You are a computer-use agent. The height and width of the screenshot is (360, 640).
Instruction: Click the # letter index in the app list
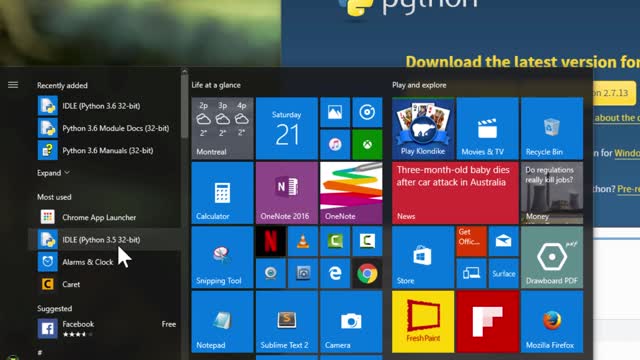tap(40, 353)
